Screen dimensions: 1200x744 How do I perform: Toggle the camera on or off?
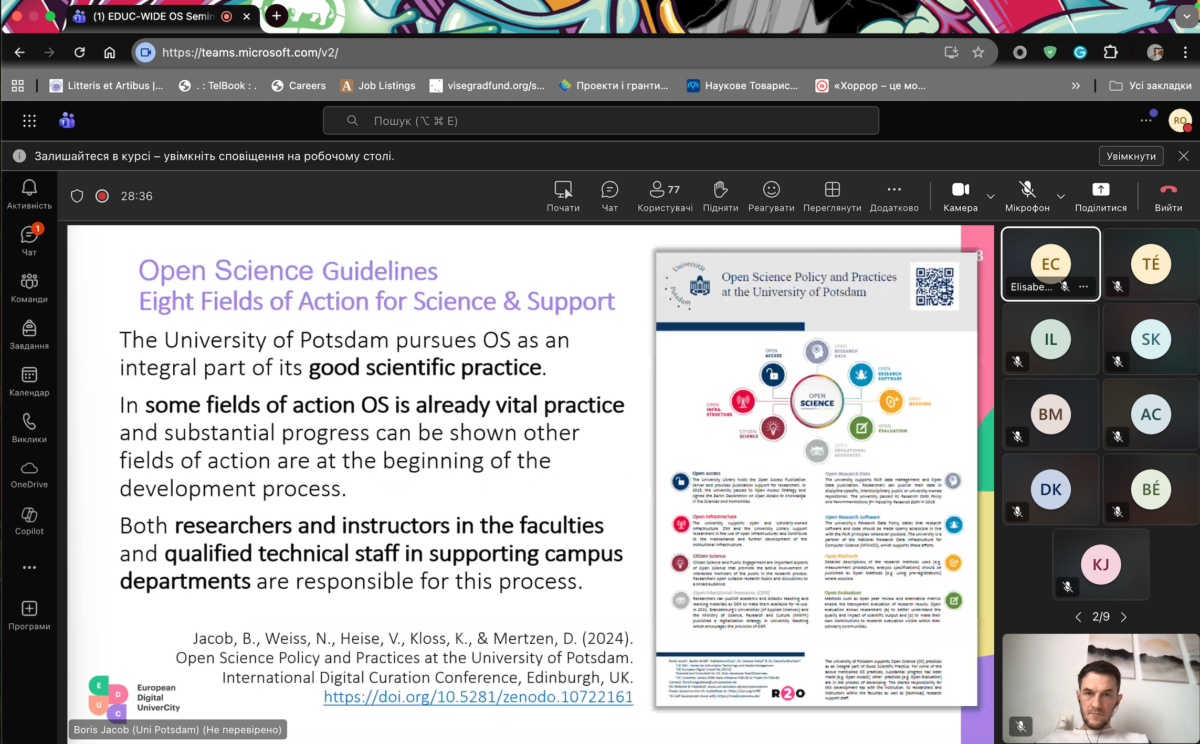tap(960, 195)
